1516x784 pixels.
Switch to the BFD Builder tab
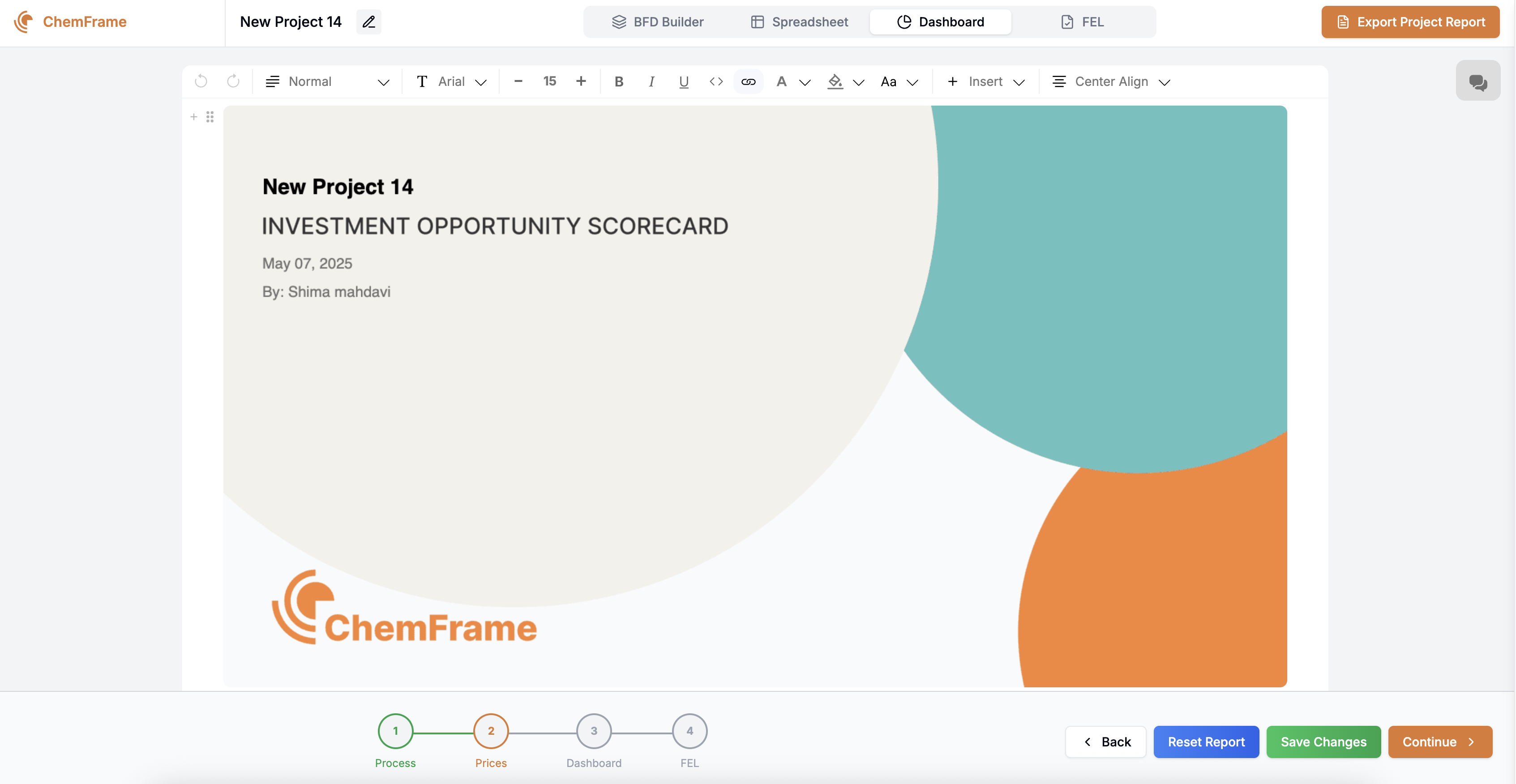(x=657, y=22)
